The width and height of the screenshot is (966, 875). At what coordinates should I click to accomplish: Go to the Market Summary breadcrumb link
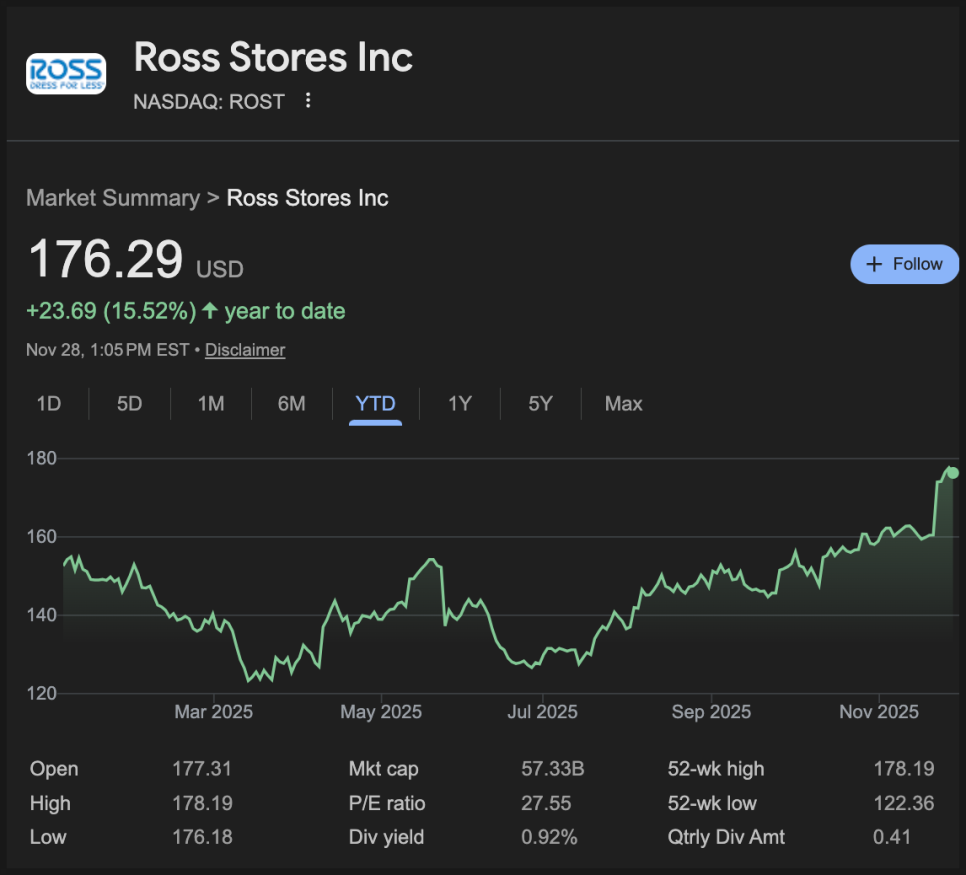[x=112, y=197]
